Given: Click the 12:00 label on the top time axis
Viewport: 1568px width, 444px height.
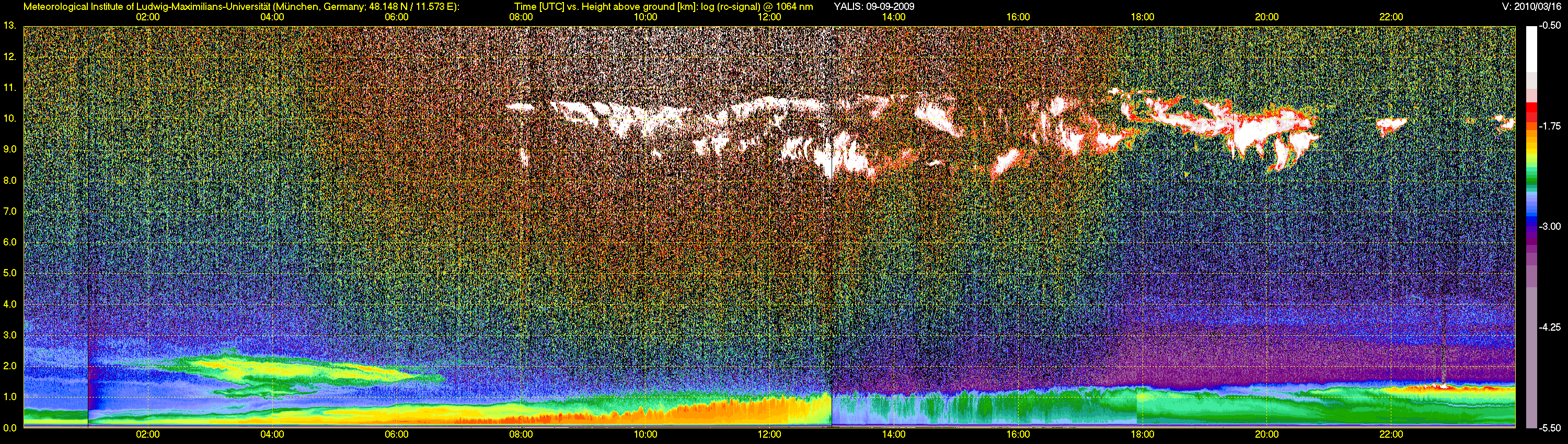Looking at the screenshot, I should (x=769, y=17).
